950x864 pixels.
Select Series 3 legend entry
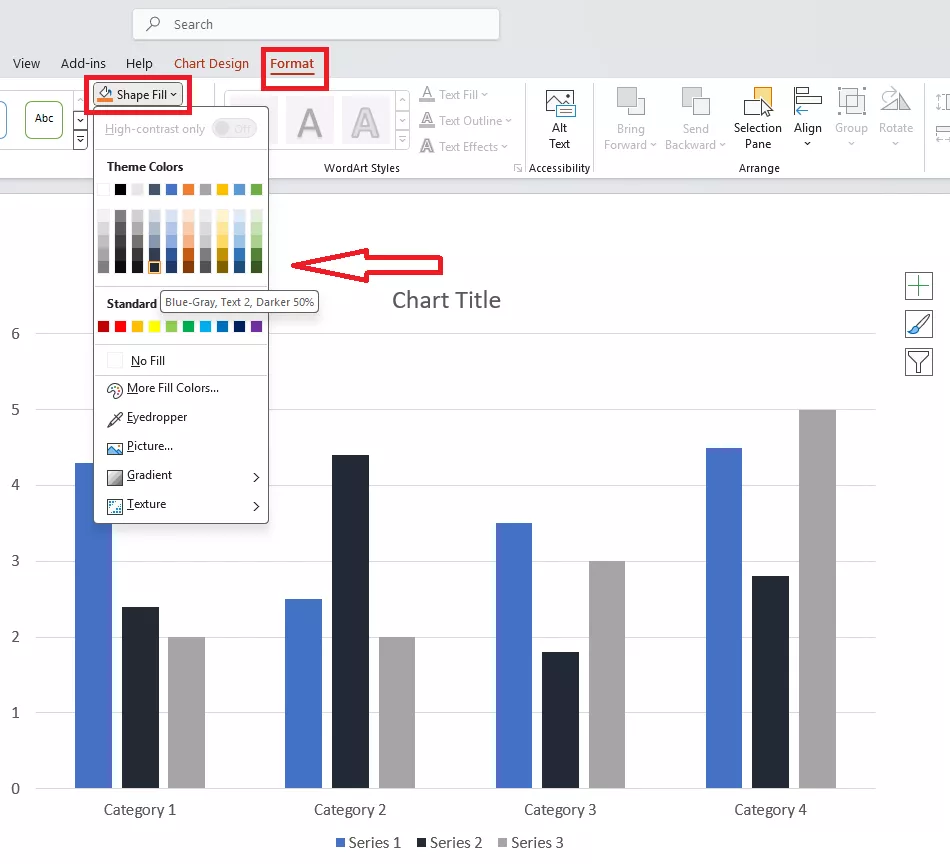(x=531, y=843)
